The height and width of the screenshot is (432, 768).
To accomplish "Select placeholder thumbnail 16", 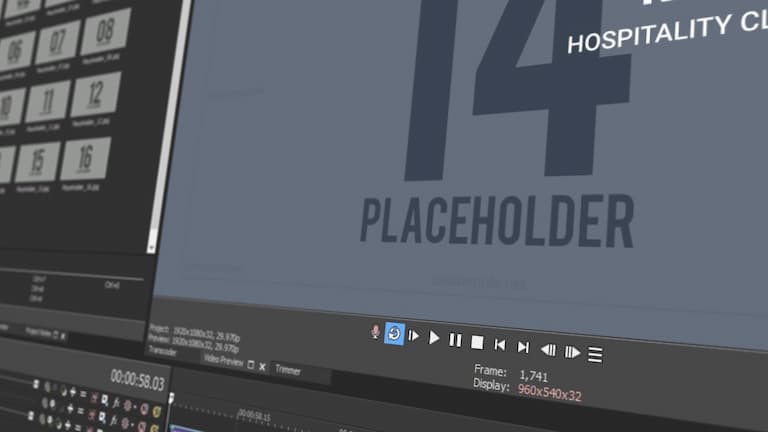I will coord(85,158).
